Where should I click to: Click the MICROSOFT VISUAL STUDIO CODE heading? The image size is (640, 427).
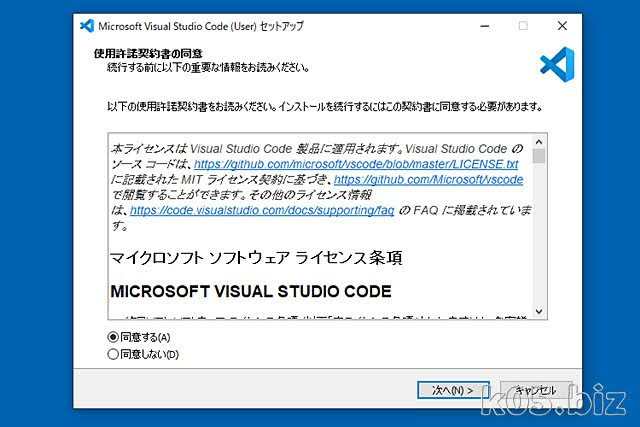pos(251,291)
